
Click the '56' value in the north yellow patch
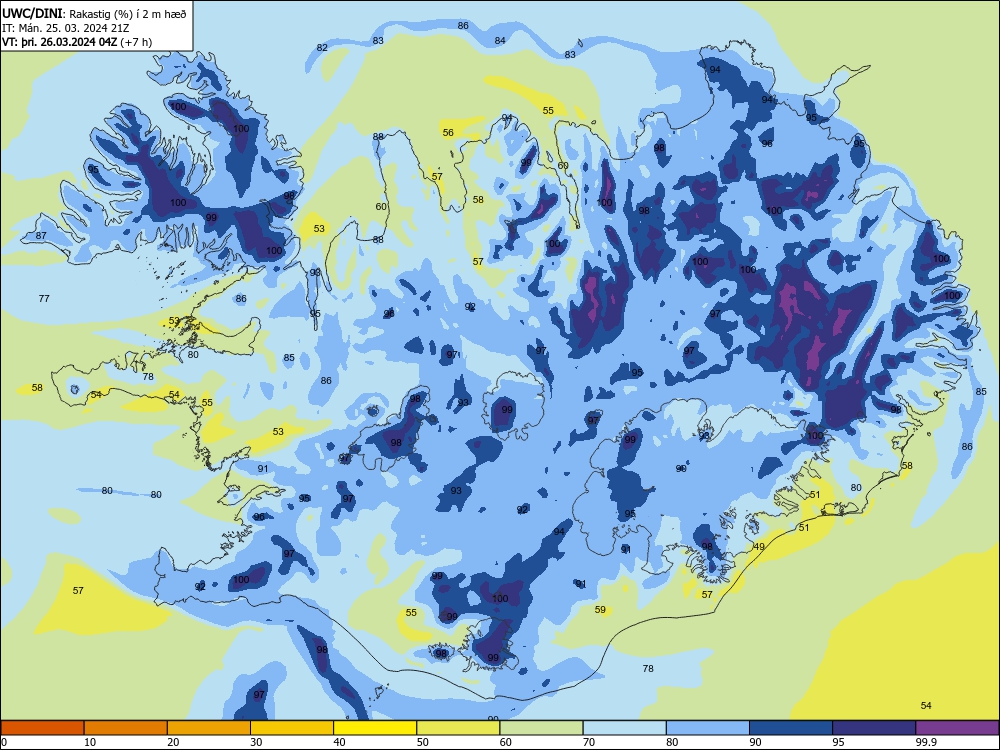[x=448, y=132]
